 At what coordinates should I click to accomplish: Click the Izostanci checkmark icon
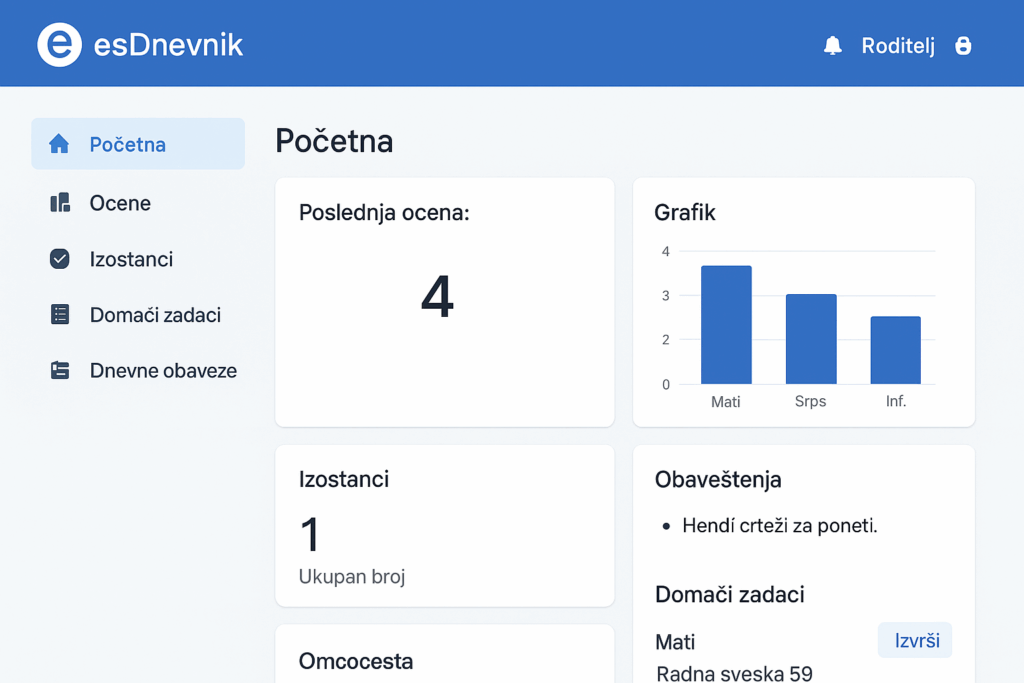point(59,259)
